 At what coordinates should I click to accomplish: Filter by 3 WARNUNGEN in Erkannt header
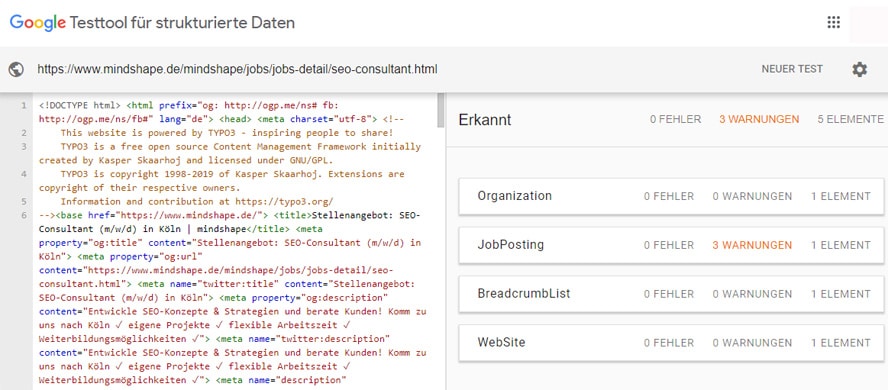point(759,119)
